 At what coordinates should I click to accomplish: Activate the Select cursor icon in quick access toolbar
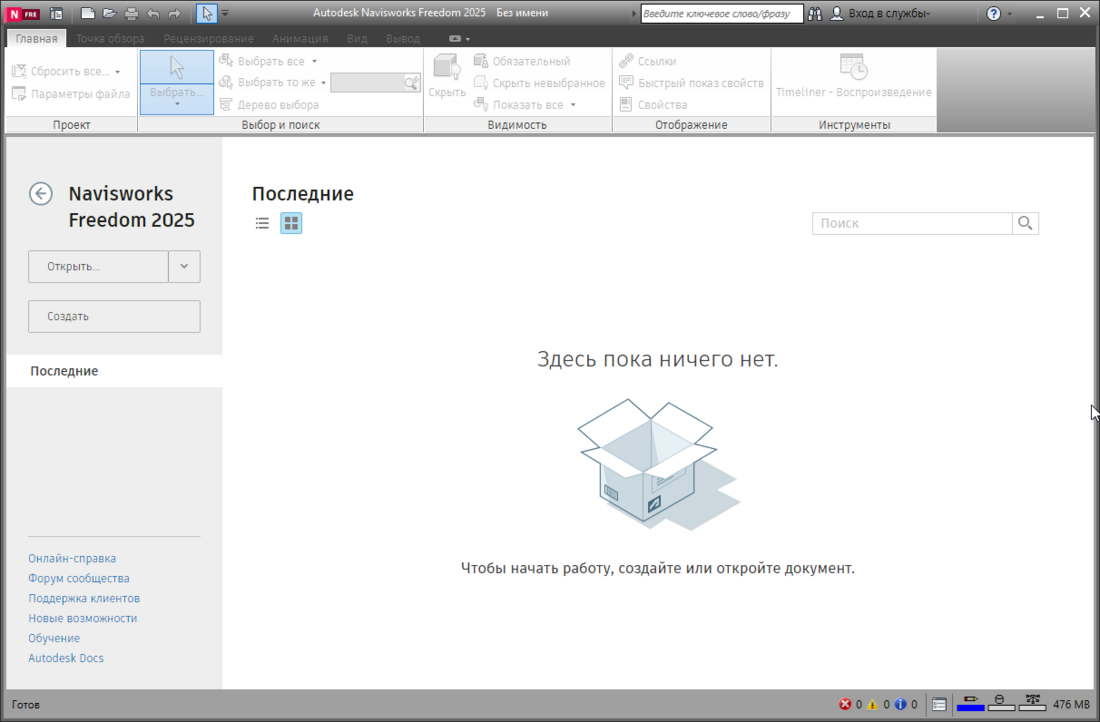click(x=207, y=13)
